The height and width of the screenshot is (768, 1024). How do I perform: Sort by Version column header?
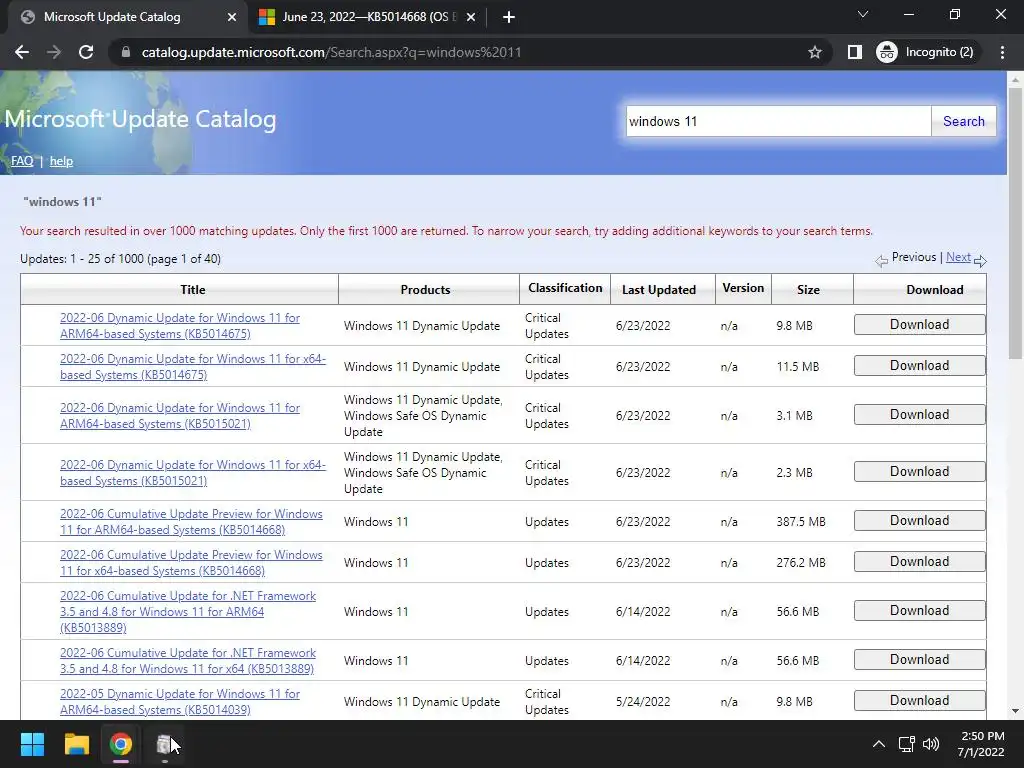(x=743, y=288)
